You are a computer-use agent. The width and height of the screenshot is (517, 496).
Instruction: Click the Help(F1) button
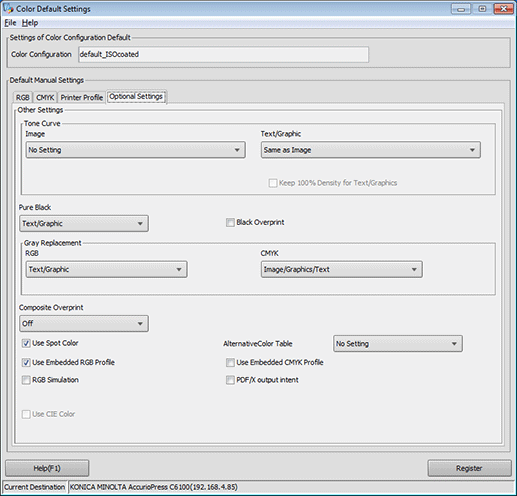pyautogui.click(x=47, y=468)
